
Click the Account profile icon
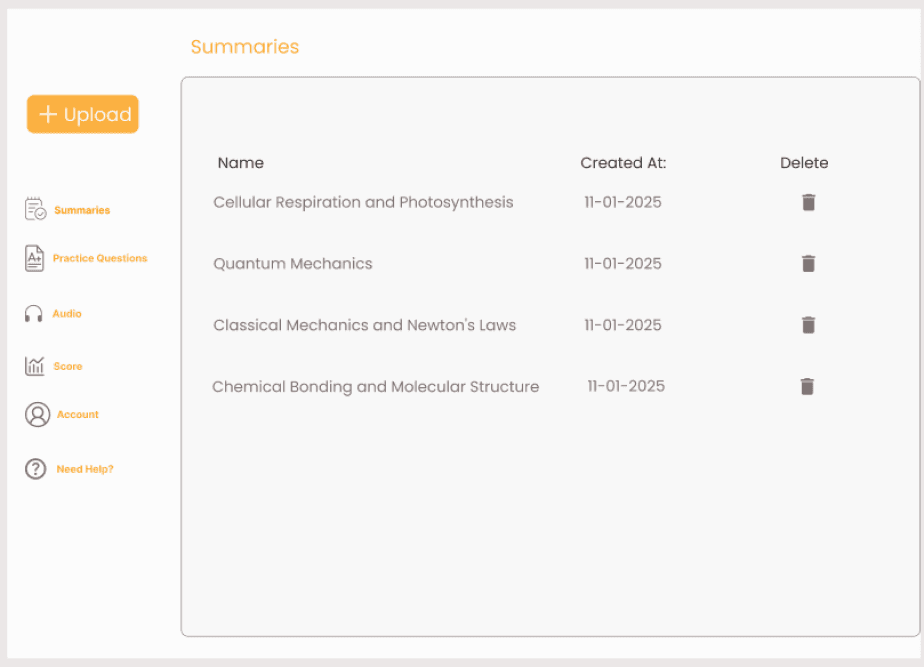coord(37,415)
